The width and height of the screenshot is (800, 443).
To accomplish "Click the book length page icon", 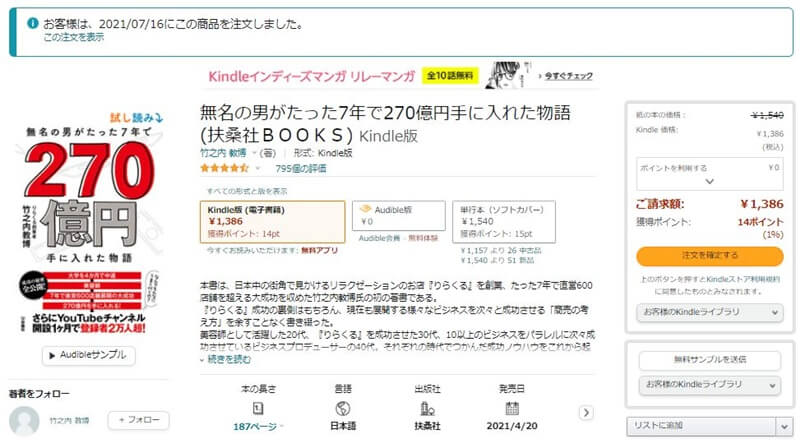I will click(258, 408).
